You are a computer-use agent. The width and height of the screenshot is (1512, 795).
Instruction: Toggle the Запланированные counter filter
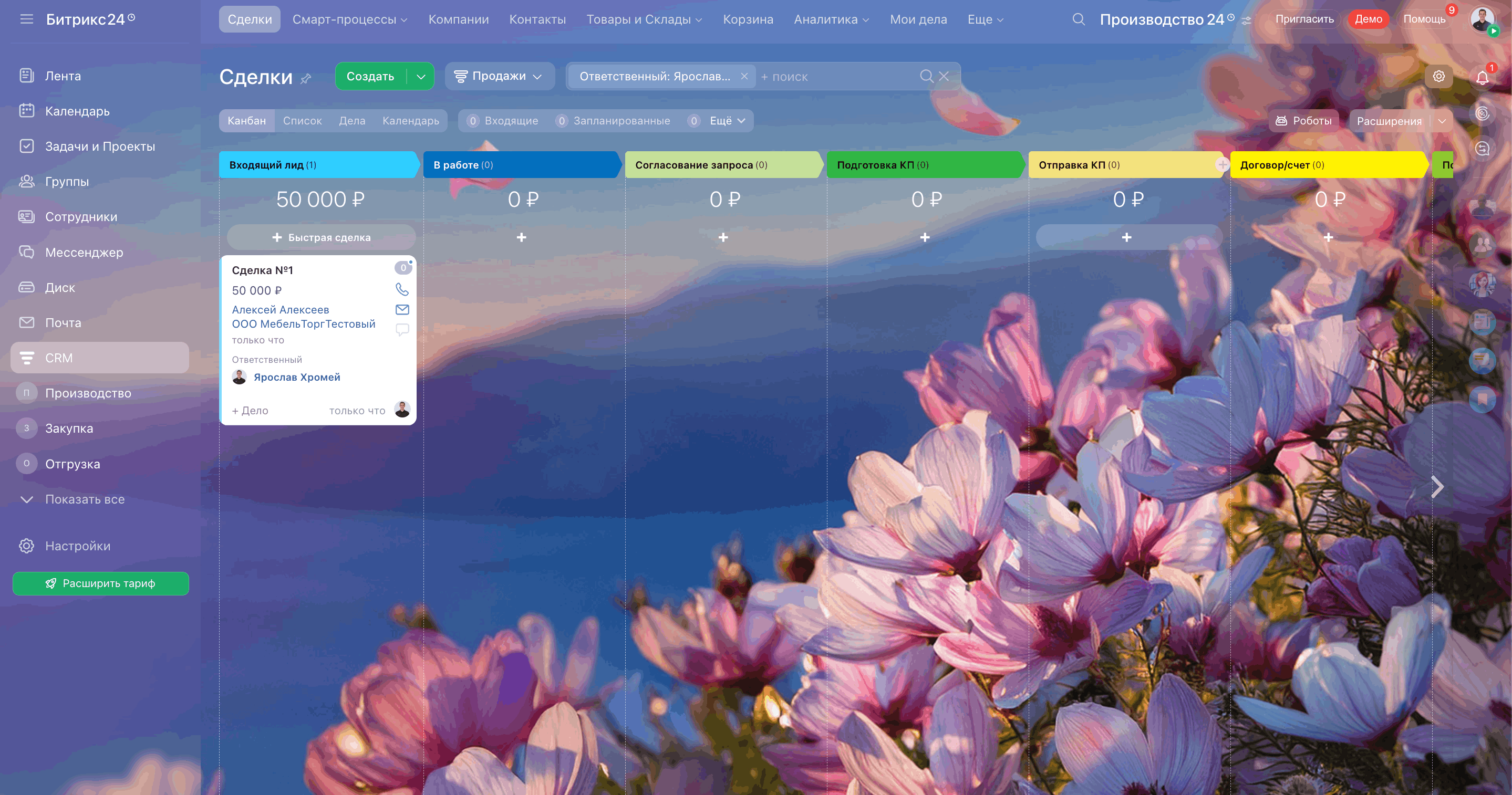(x=613, y=121)
